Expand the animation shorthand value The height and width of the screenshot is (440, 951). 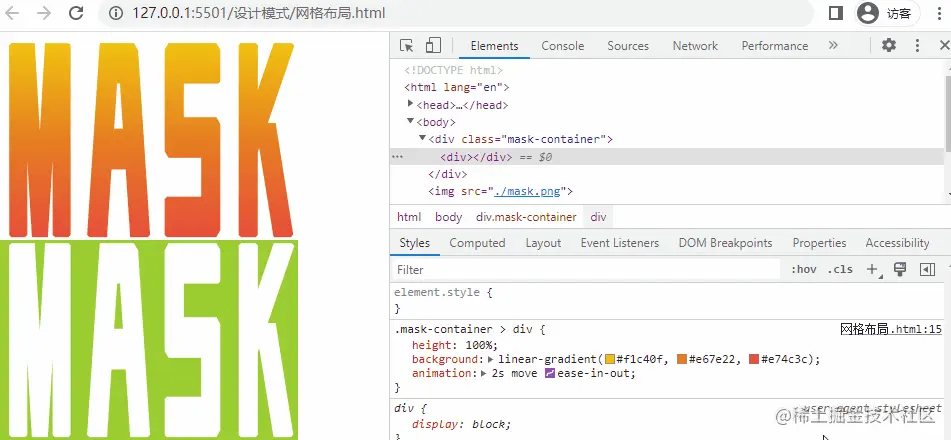(484, 373)
